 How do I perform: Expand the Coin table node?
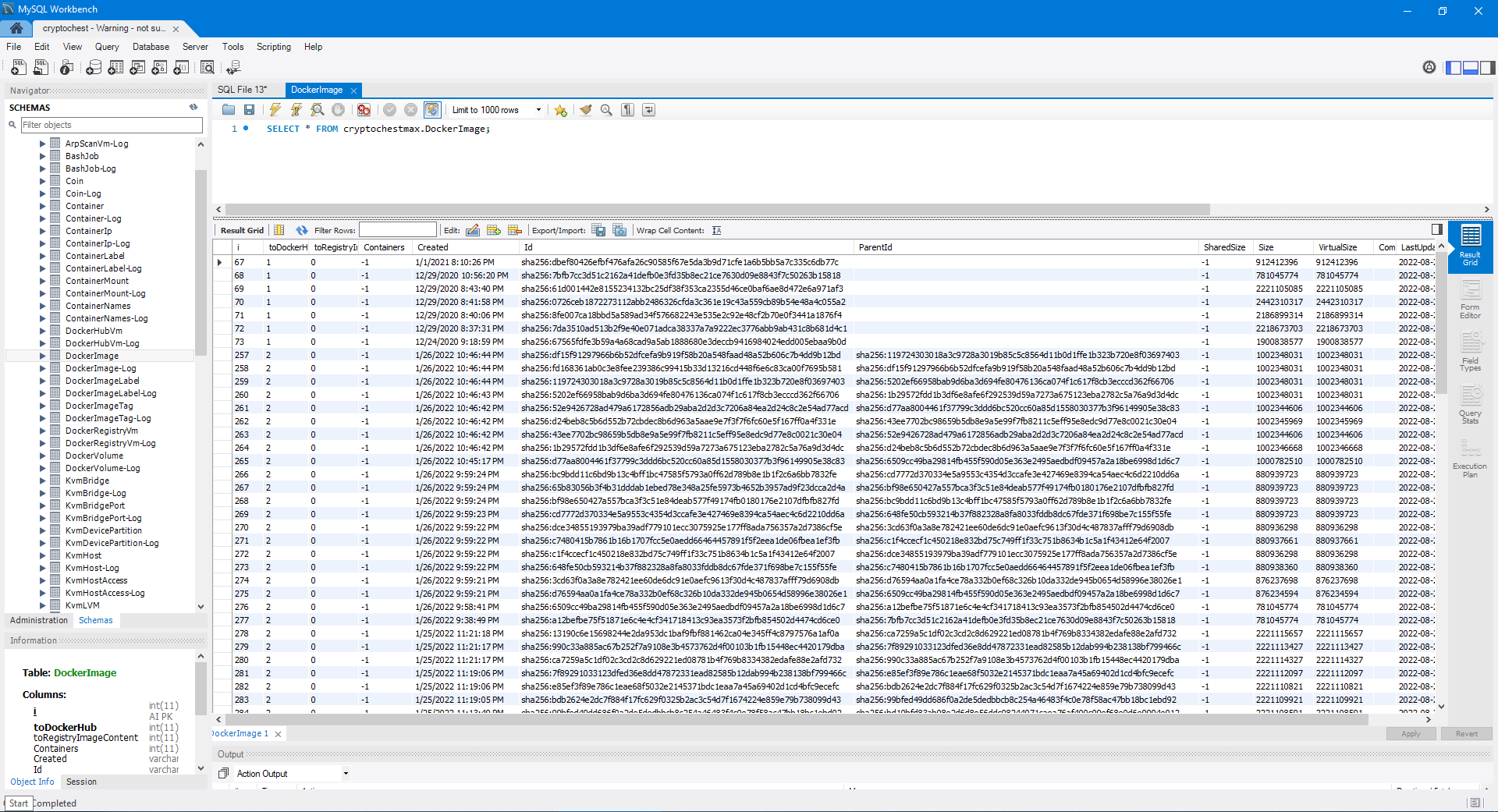pyautogui.click(x=43, y=181)
